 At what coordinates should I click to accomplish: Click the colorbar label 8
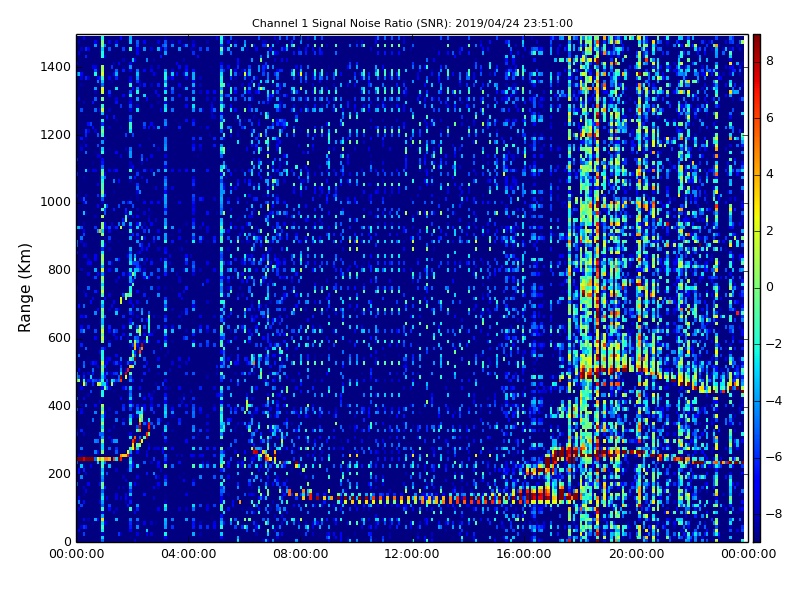pyautogui.click(x=770, y=61)
